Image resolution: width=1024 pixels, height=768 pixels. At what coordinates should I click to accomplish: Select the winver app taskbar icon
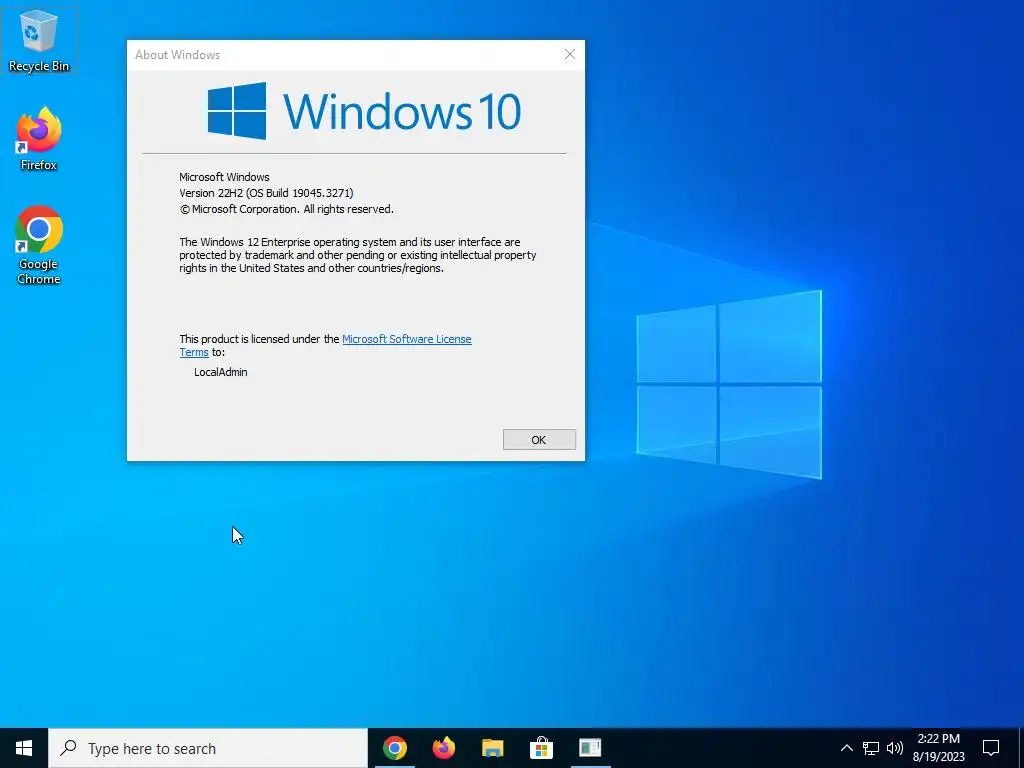[590, 748]
